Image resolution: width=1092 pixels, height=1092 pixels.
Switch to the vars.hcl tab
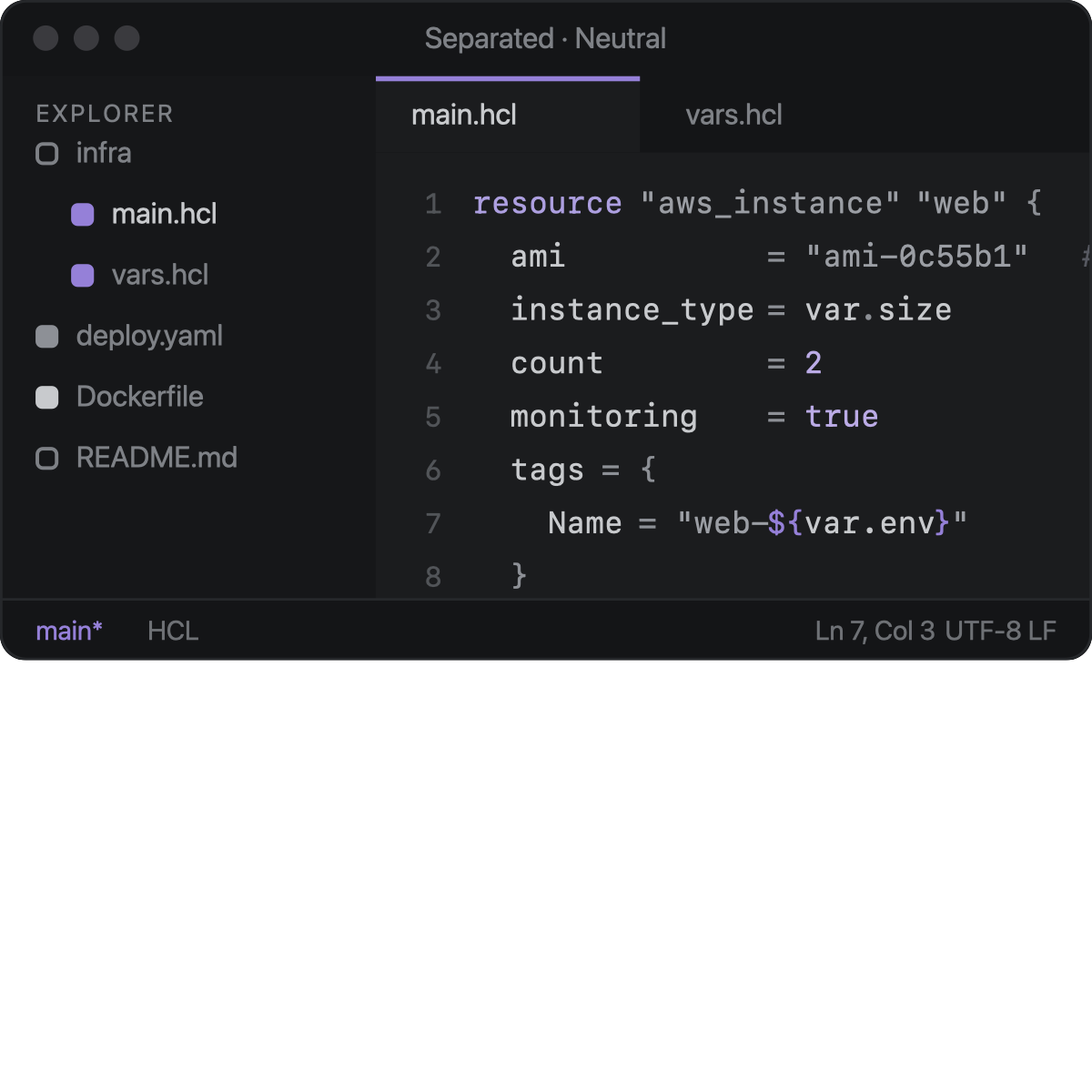click(734, 116)
